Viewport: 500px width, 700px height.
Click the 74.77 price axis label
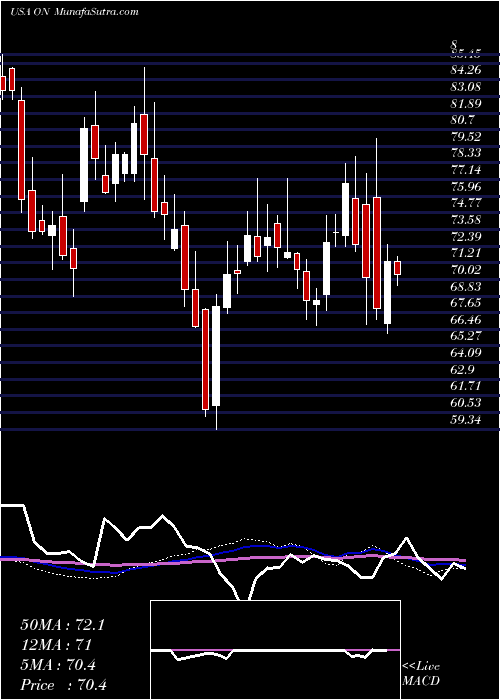466,203
